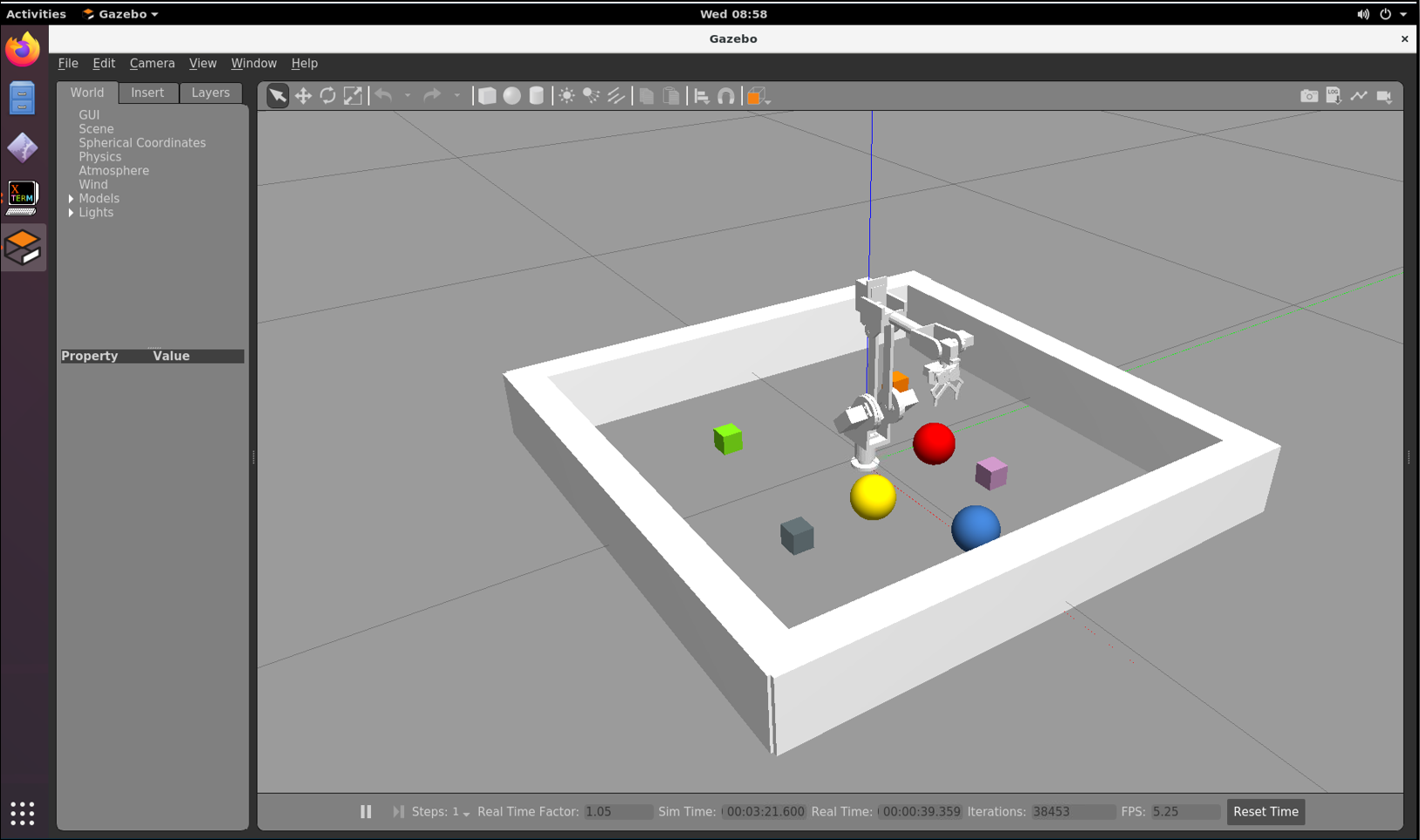This screenshot has width=1420, height=840.
Task: Toggle snap mode magnet icon
Action: coord(726,96)
